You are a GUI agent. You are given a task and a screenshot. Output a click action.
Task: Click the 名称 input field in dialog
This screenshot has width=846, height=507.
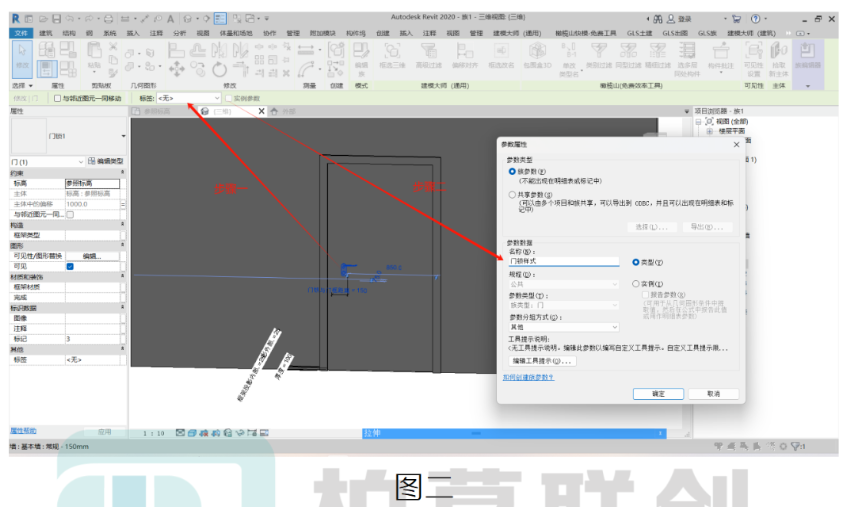[563, 261]
